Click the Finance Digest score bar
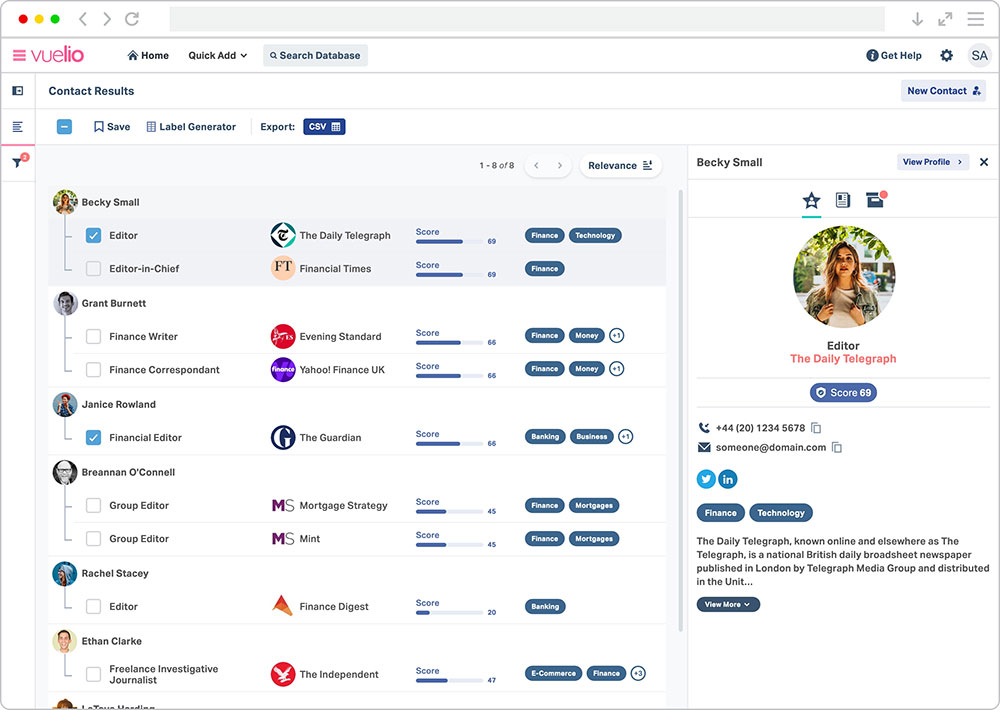 coord(449,613)
